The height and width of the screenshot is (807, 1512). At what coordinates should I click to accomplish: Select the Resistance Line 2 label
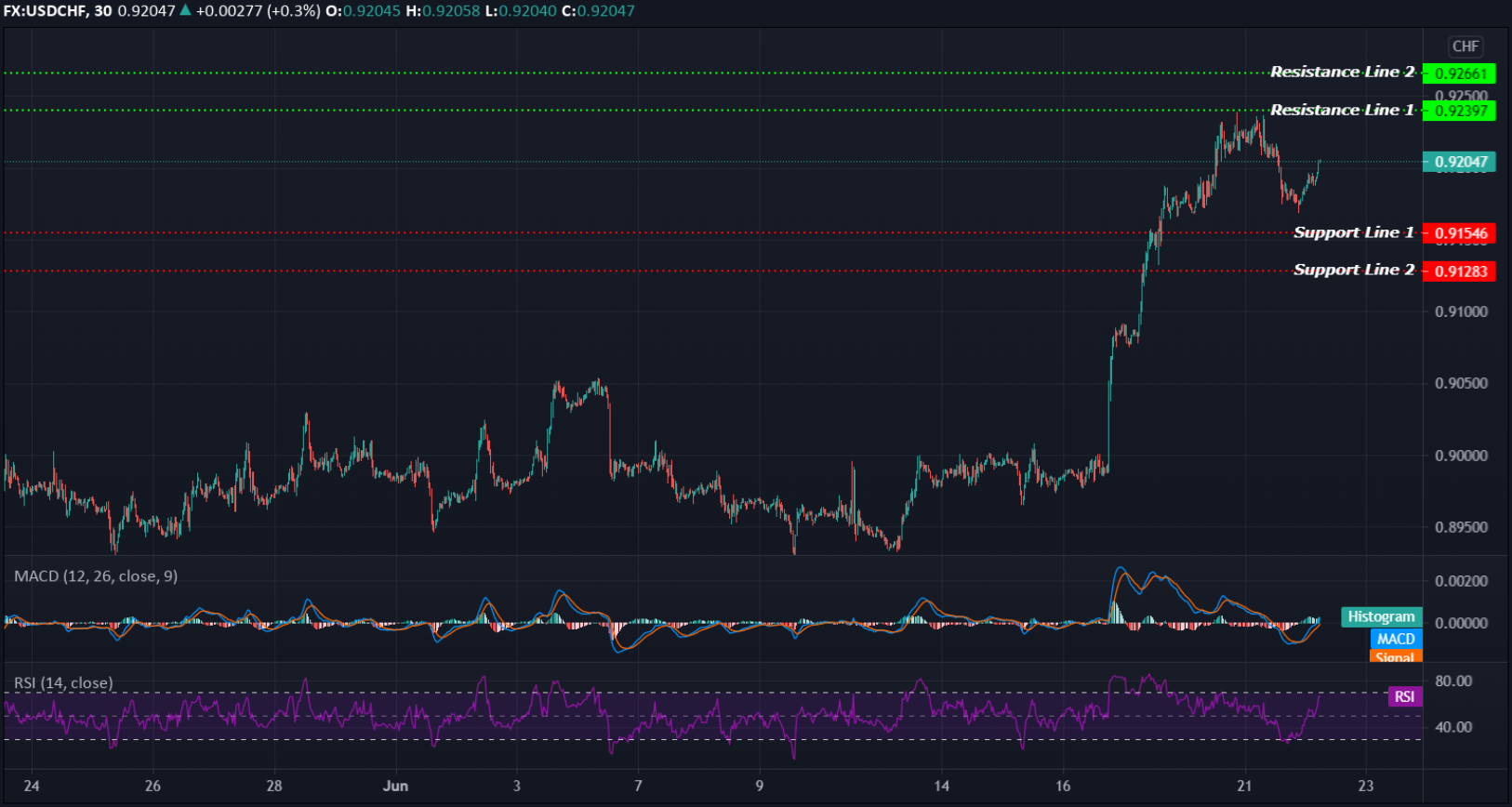(x=1342, y=72)
